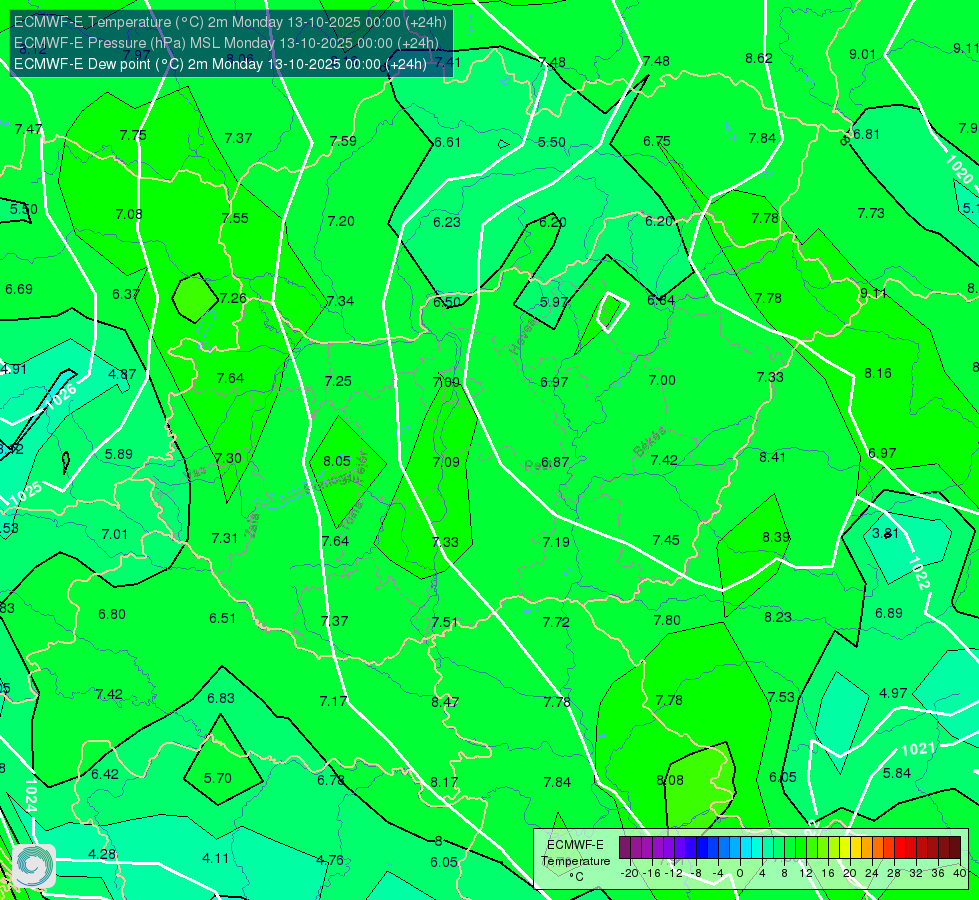
Task: Select the ECMWF-E Pressure MSL legend line
Action: 226,43
